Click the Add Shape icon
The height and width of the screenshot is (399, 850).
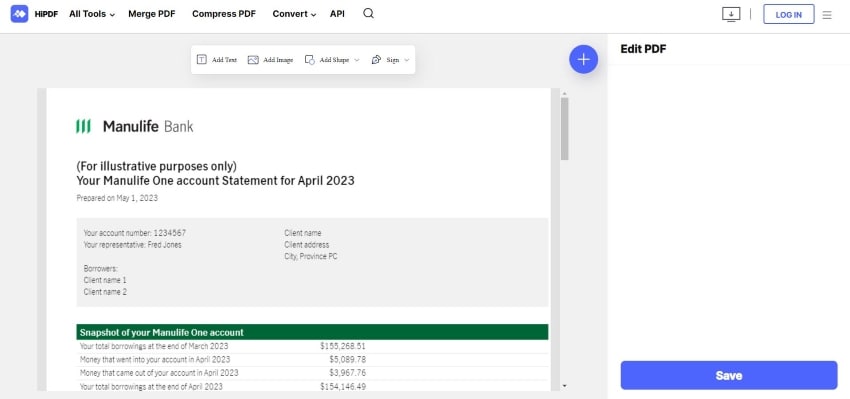point(310,60)
